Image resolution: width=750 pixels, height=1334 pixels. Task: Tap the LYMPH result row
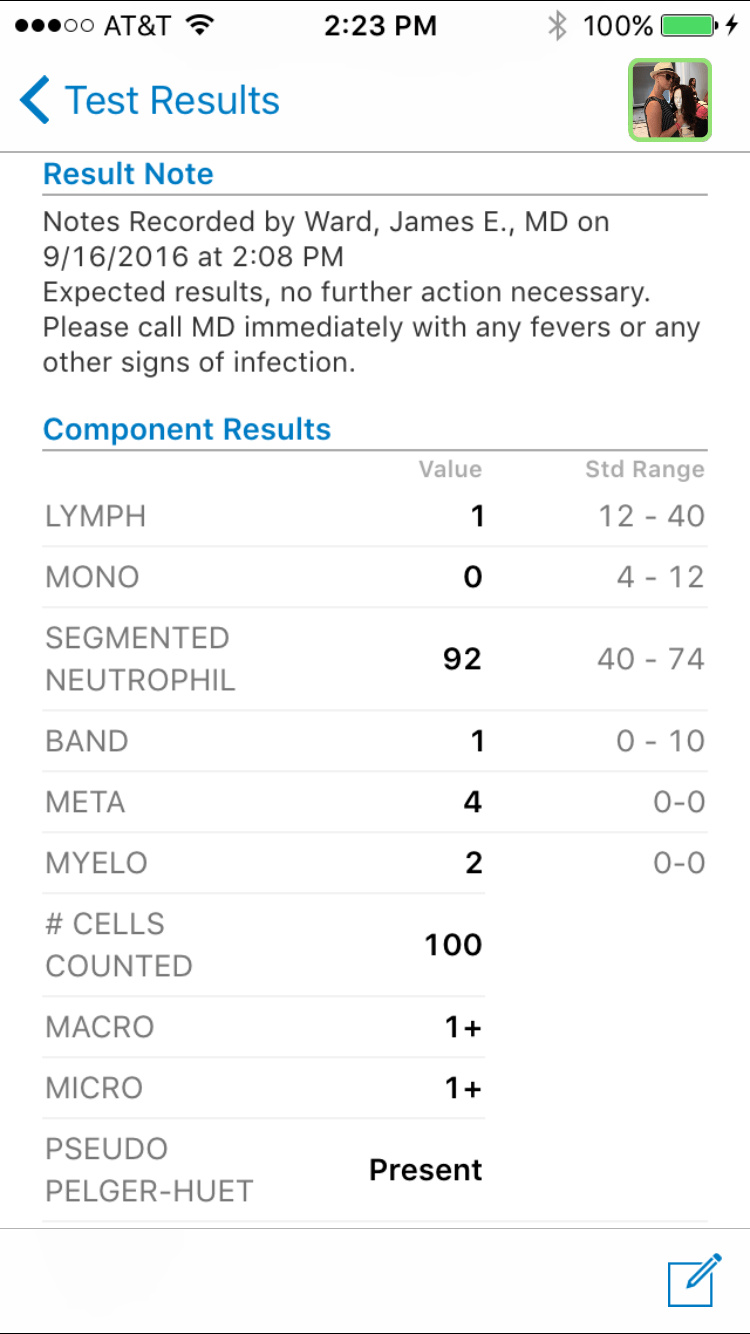click(374, 517)
